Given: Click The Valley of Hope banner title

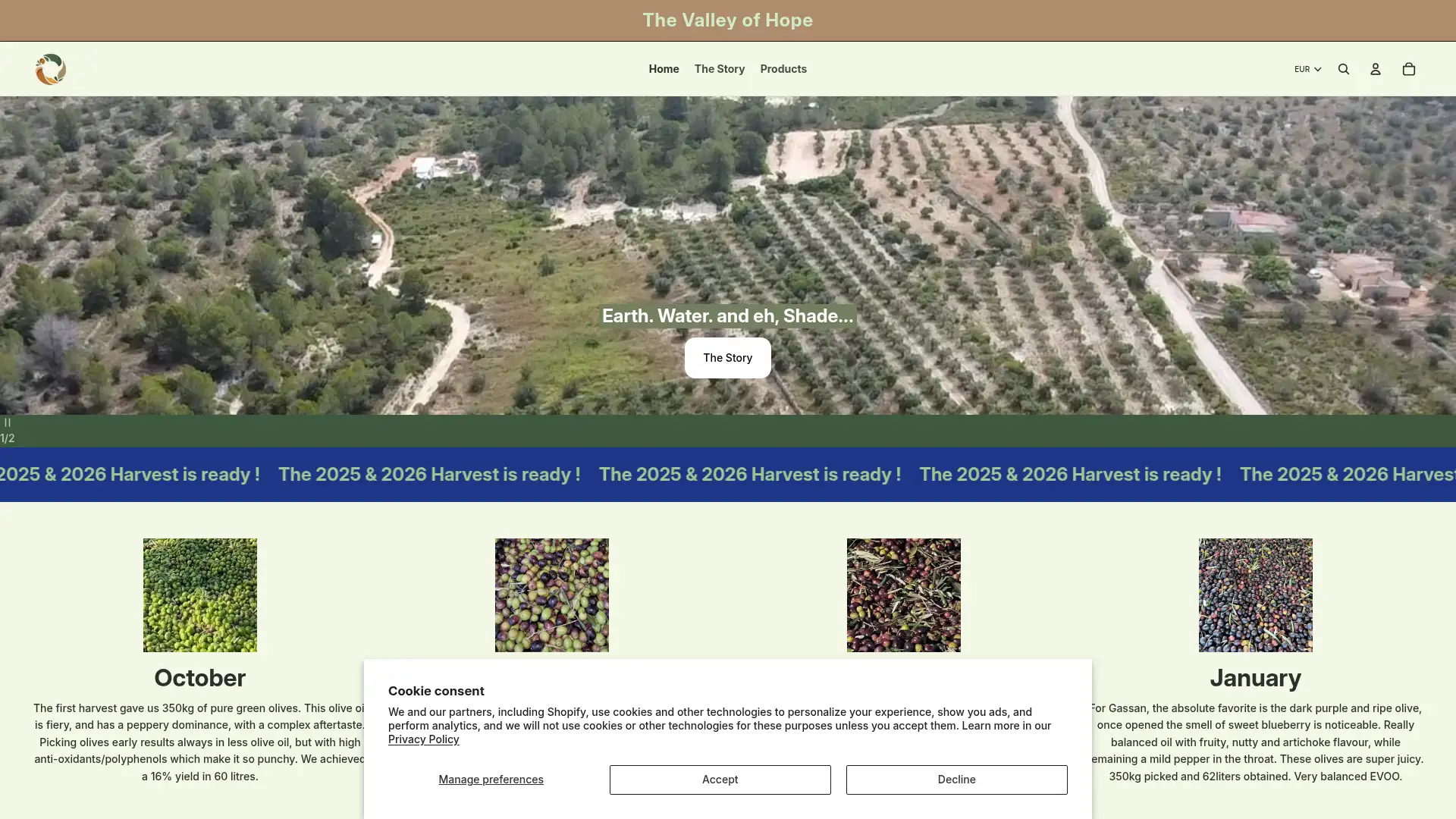Looking at the screenshot, I should (727, 20).
